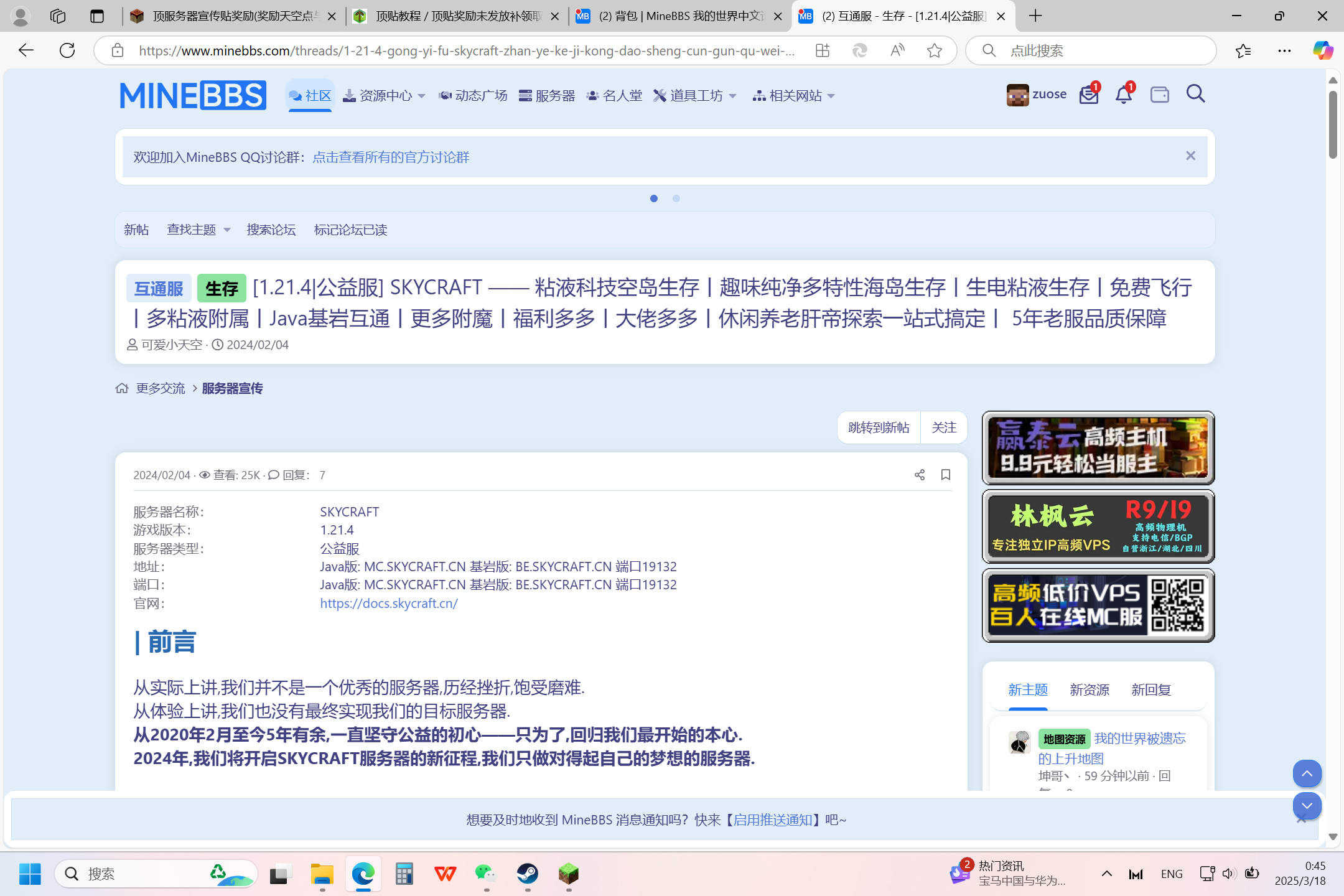This screenshot has width=1344, height=896.
Task: View site information lock icon
Action: tap(118, 50)
